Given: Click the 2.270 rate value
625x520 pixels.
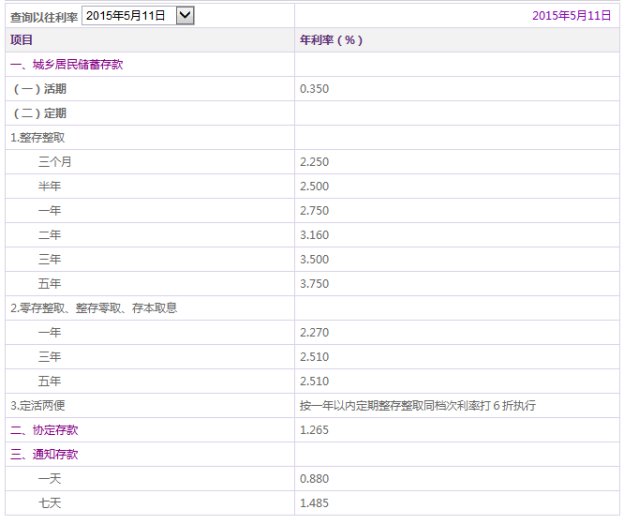Looking at the screenshot, I should click(314, 332).
